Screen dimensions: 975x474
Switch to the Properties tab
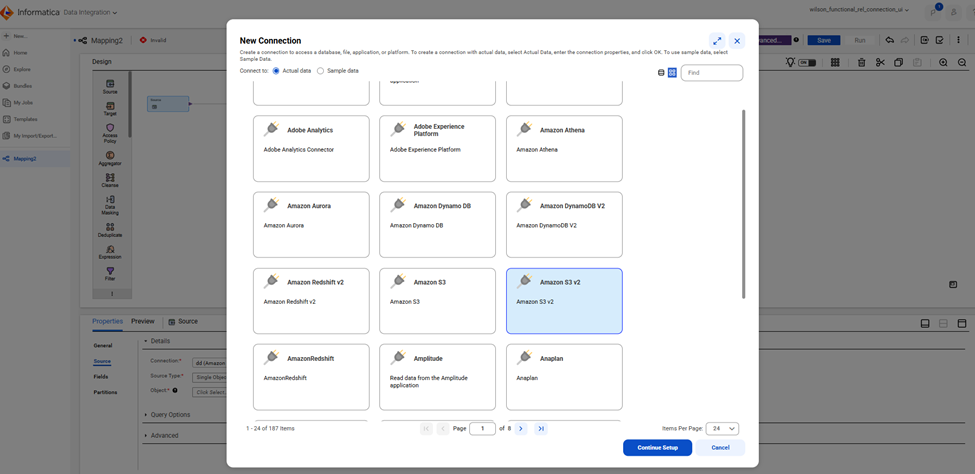pyautogui.click(x=108, y=322)
